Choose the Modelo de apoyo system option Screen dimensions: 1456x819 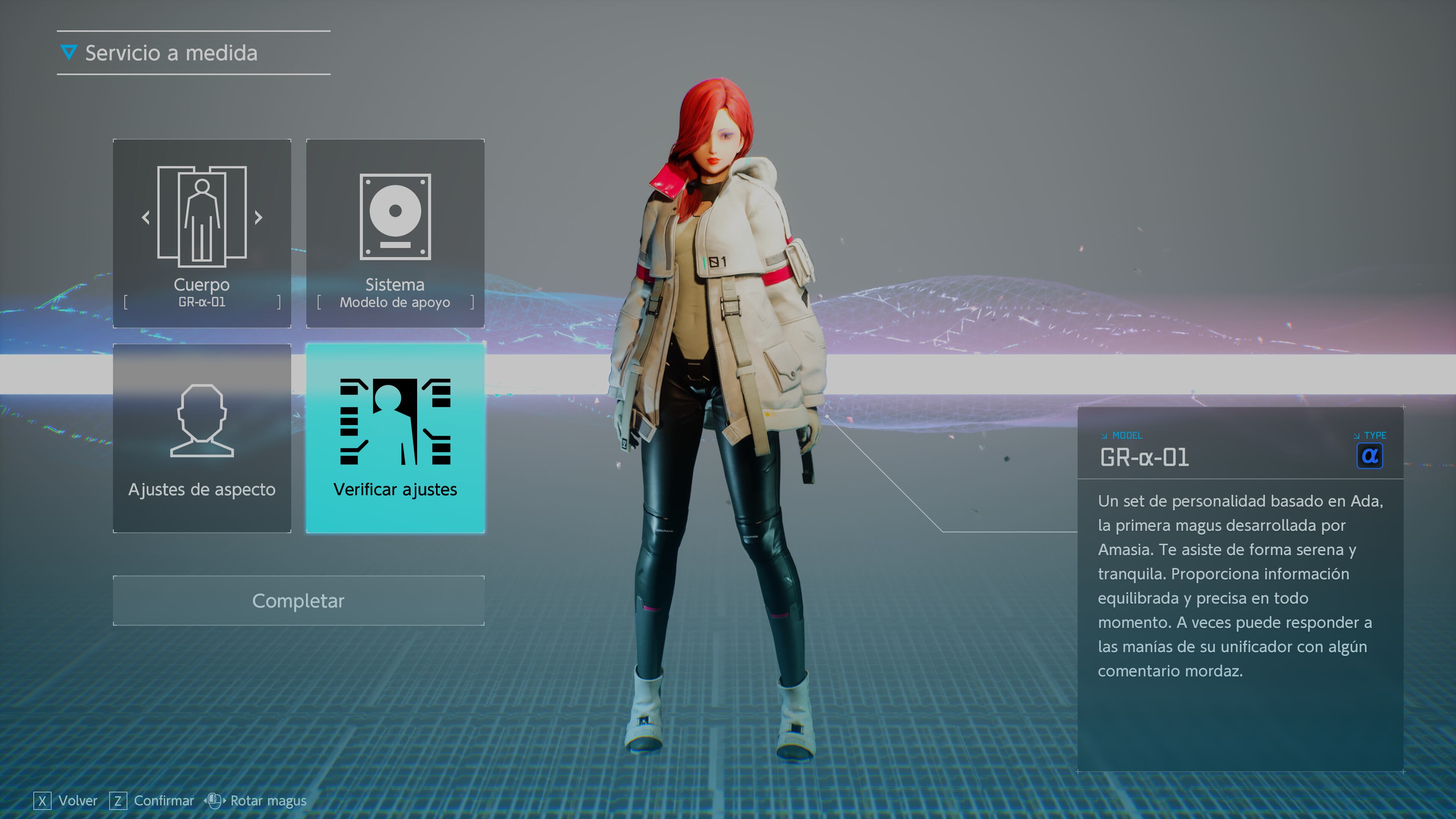pyautogui.click(x=395, y=303)
